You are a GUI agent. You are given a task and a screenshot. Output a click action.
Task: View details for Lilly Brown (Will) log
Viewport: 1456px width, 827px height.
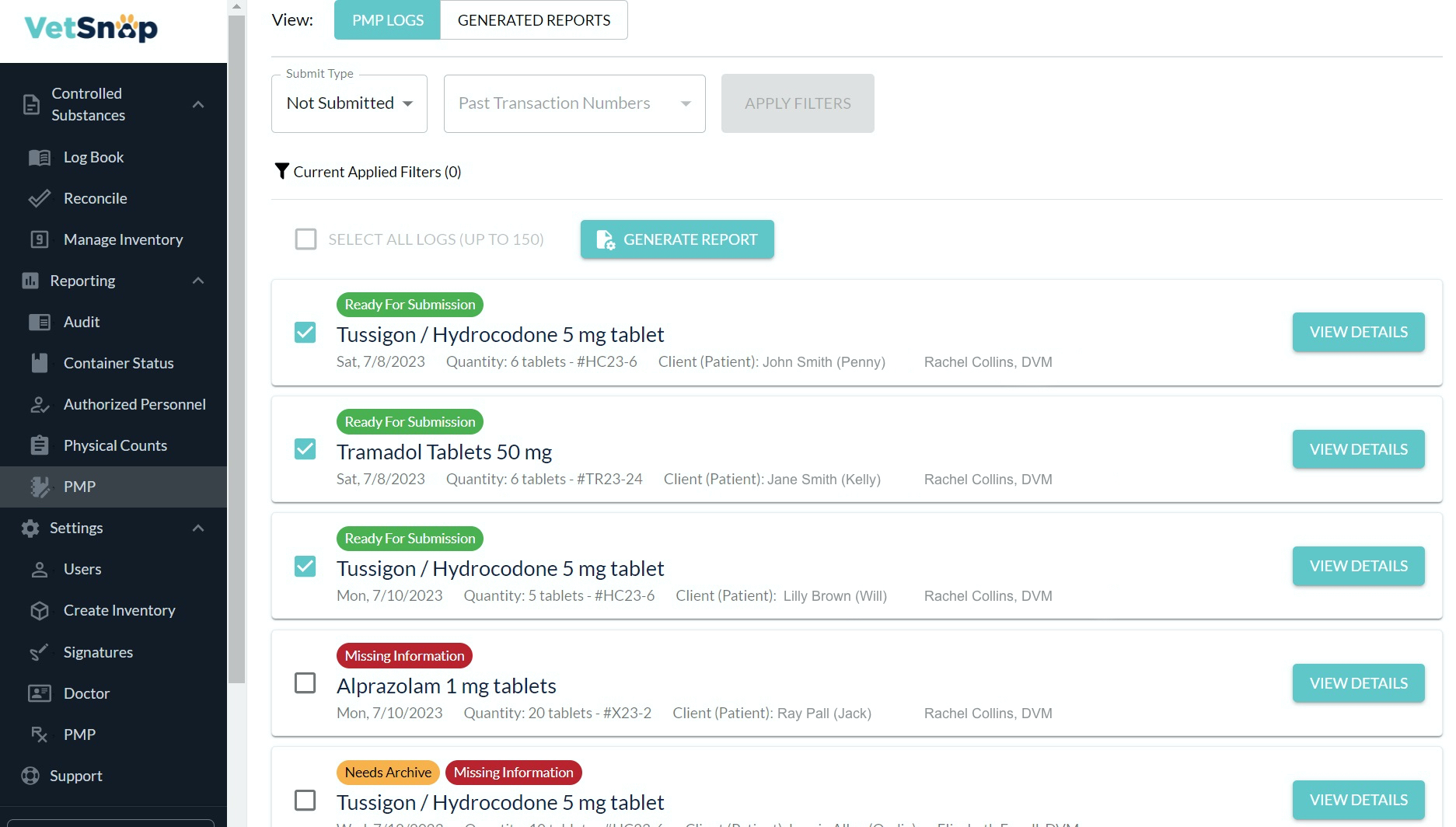(1358, 567)
